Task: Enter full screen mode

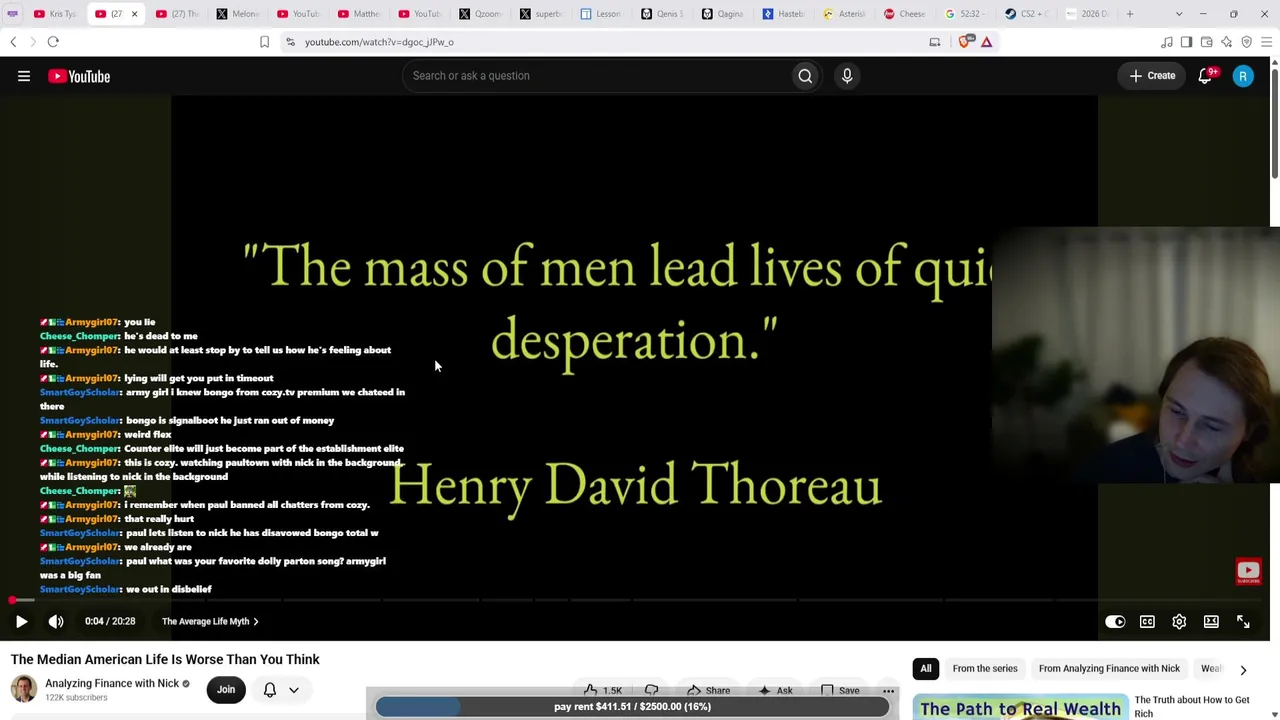Action: pos(1243,622)
